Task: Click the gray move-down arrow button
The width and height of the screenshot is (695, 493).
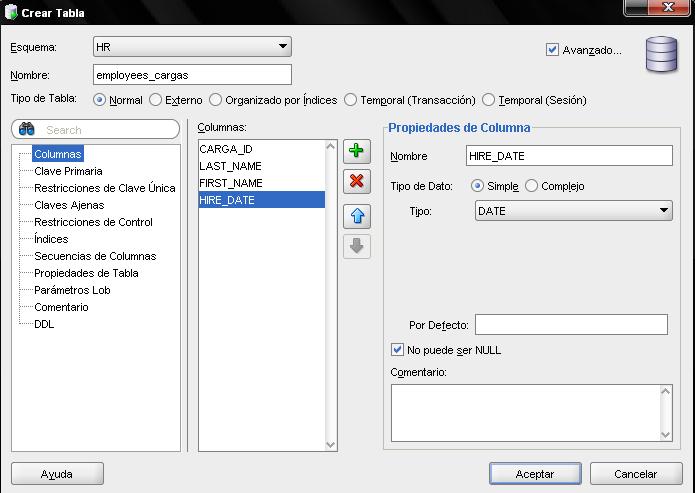Action: point(356,246)
